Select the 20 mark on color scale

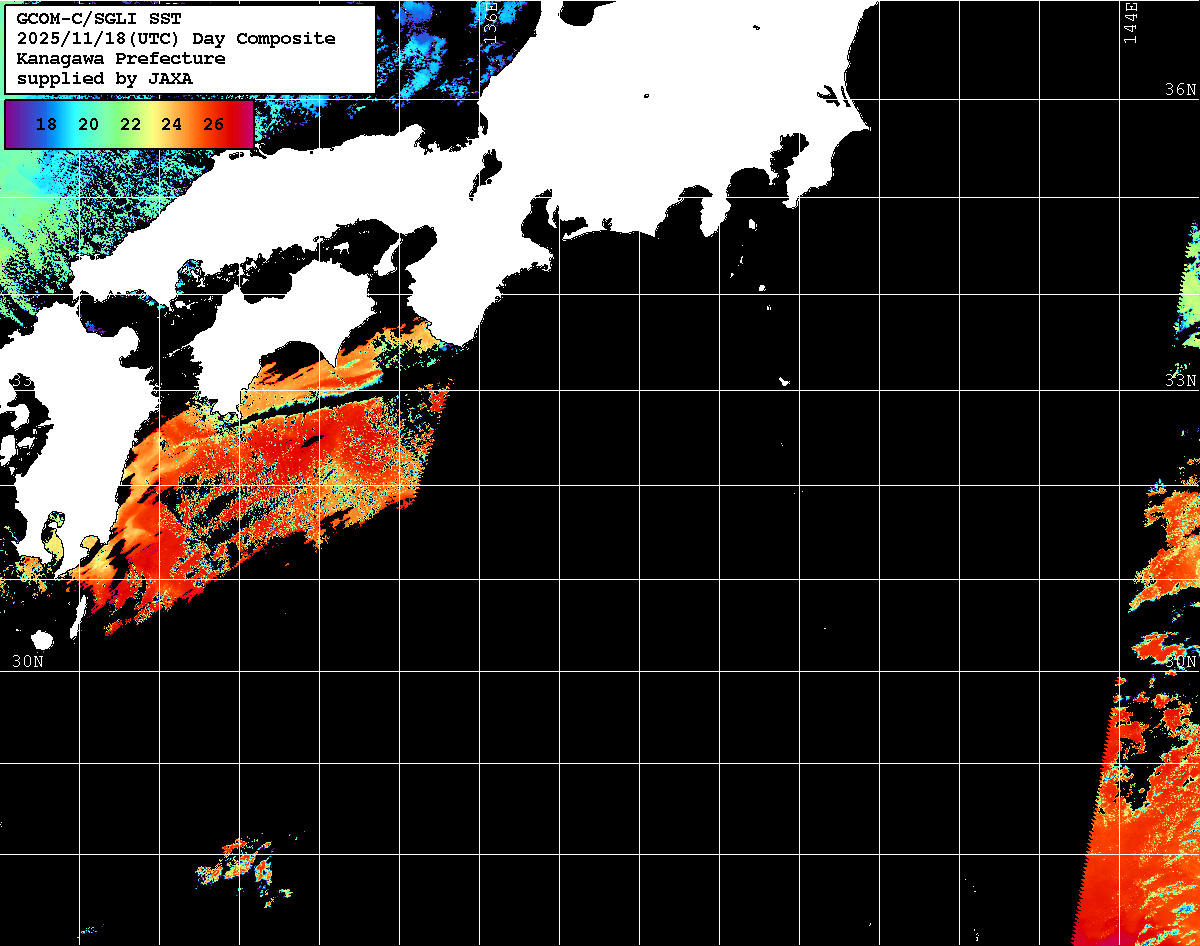pos(88,125)
